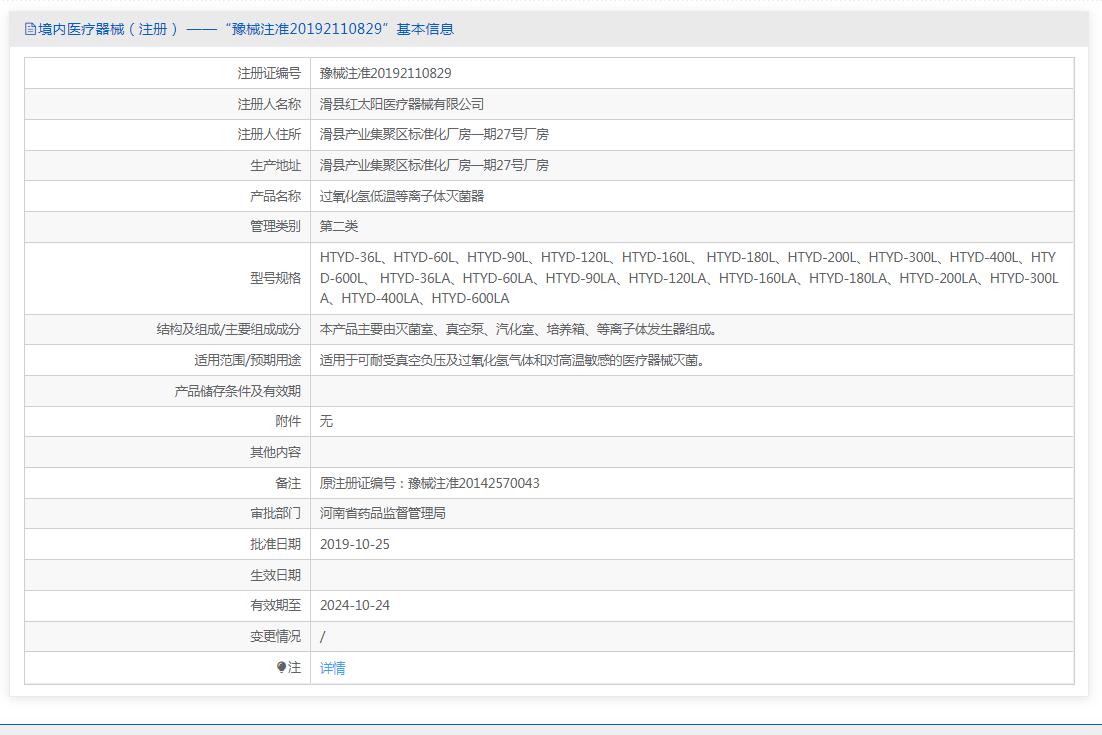1102x735 pixels.
Task: Click the model specification list starting HTYD-36L
Action: pyautogui.click(x=689, y=278)
